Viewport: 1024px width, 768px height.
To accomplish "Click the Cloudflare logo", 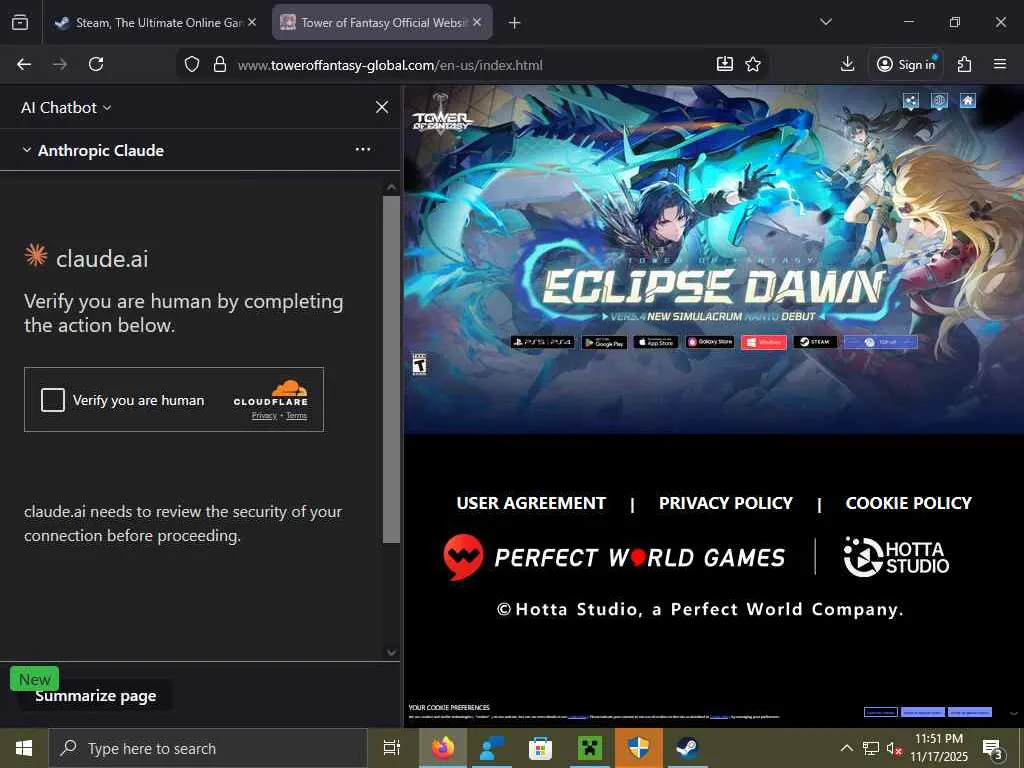I will coord(271,394).
